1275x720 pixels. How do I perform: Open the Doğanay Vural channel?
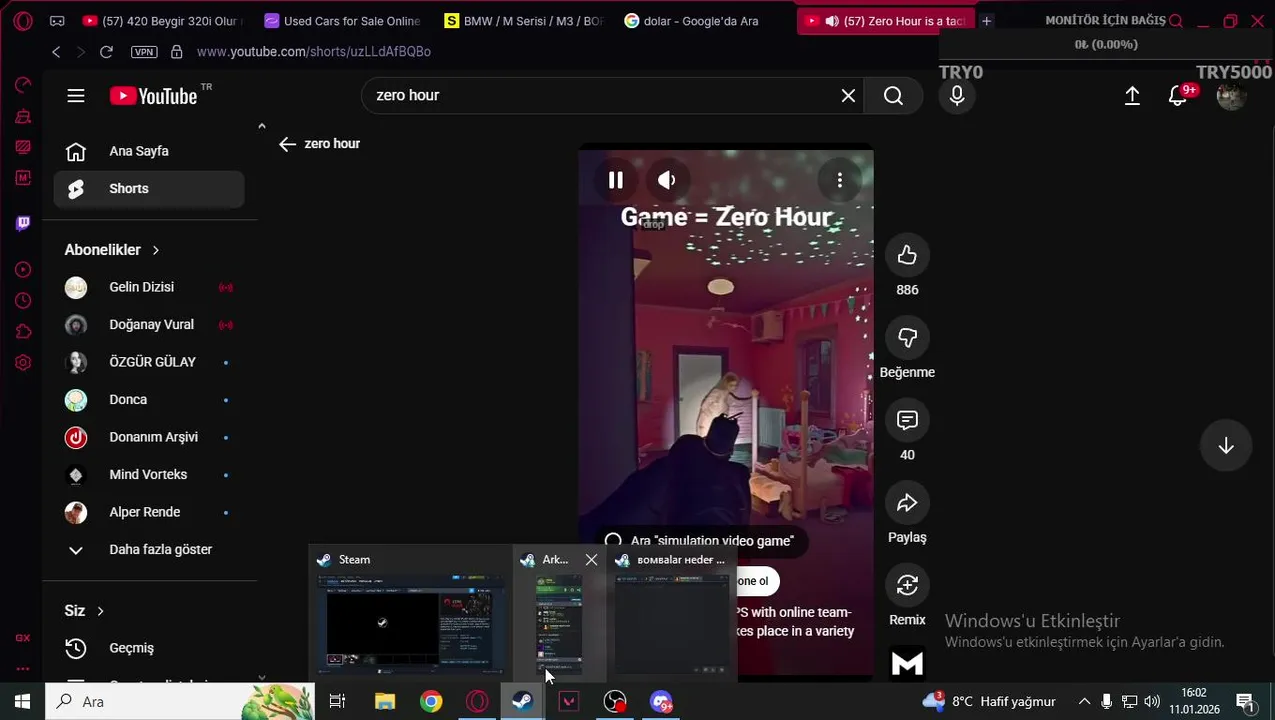pos(149,325)
